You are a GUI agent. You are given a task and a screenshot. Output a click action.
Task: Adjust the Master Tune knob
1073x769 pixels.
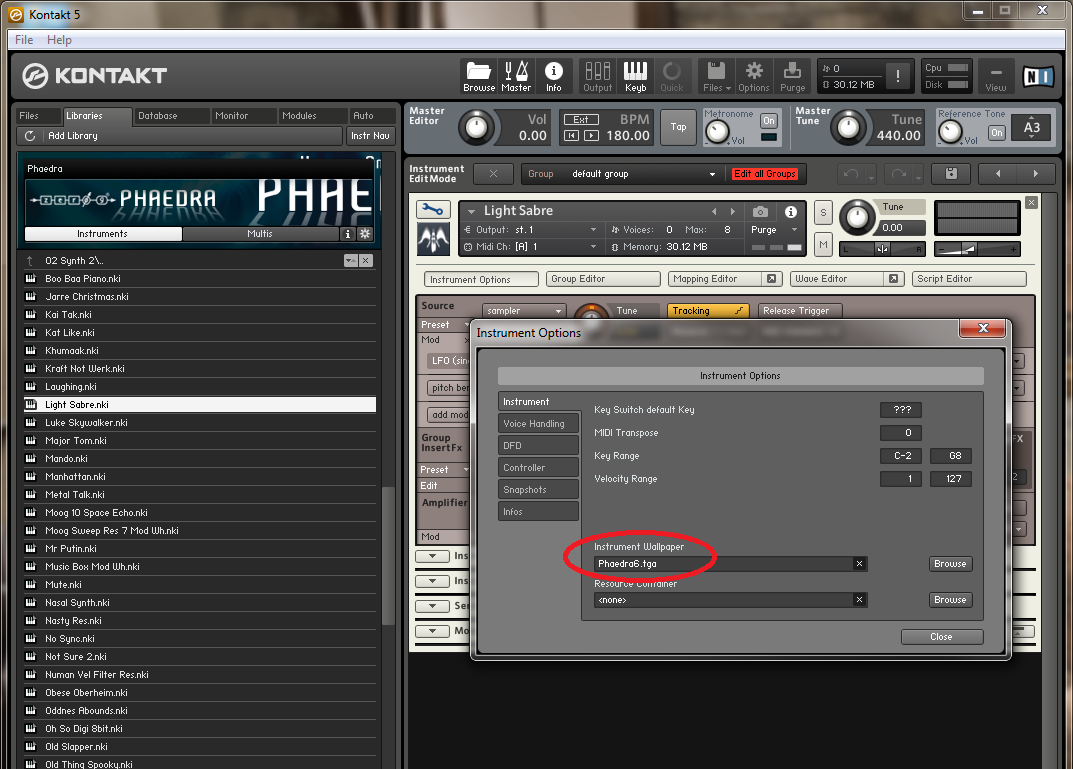click(x=848, y=127)
